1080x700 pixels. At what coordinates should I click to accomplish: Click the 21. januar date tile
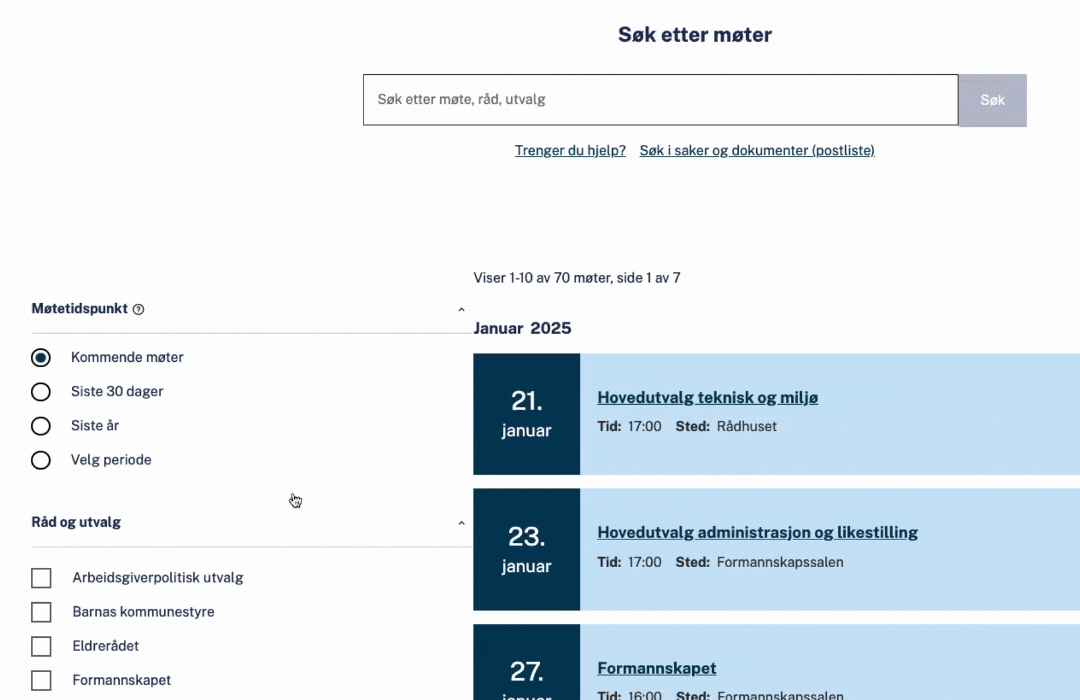tap(526, 414)
